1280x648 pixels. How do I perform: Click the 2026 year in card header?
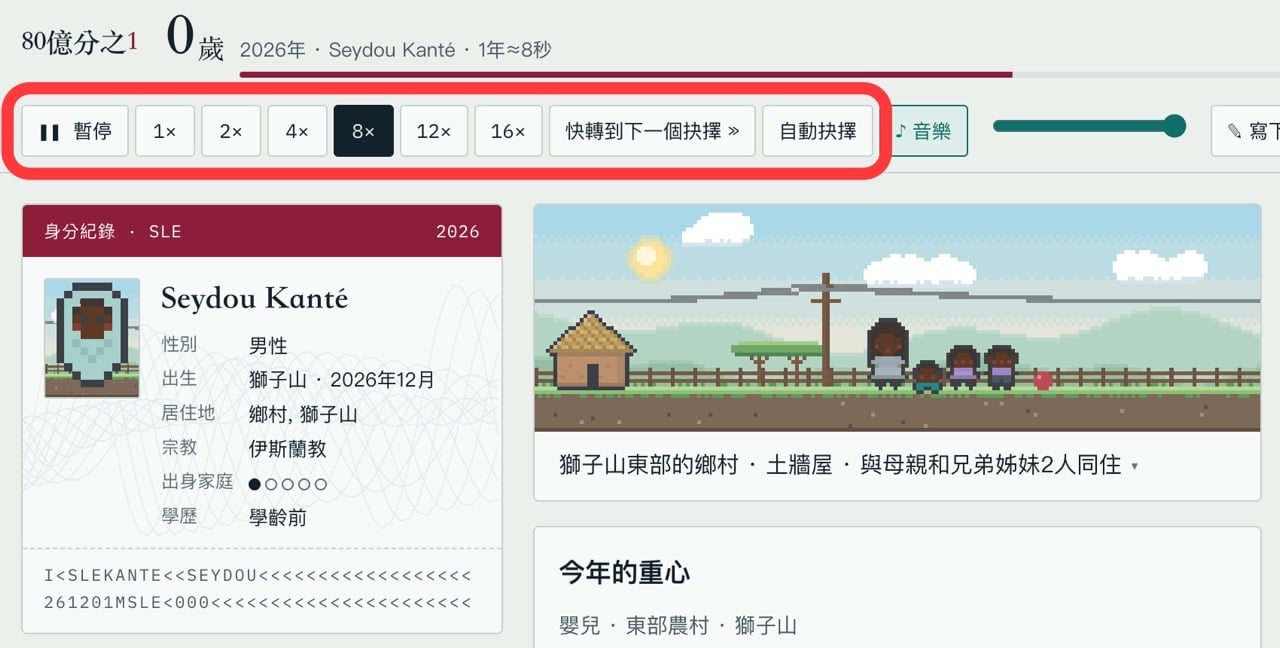(458, 231)
